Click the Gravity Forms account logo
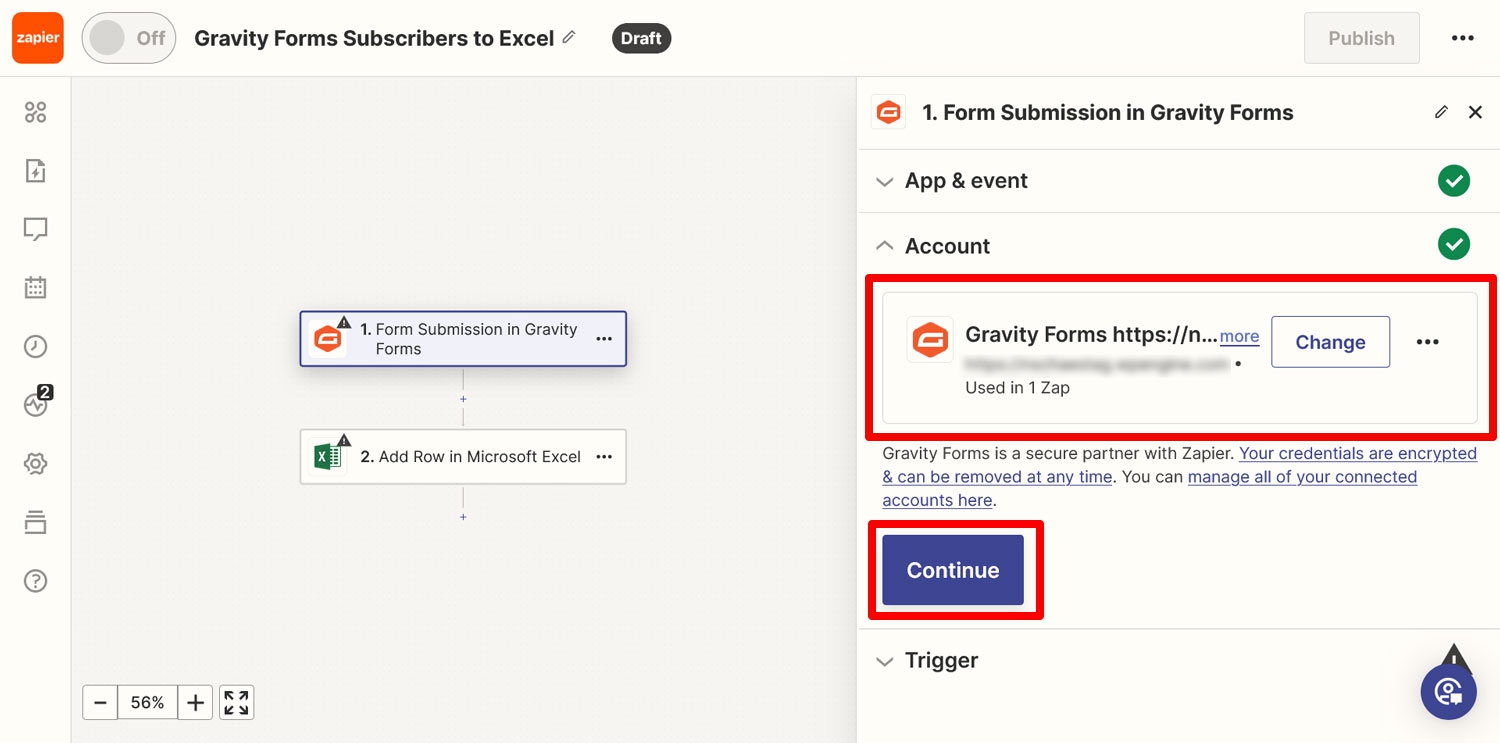 tap(929, 340)
